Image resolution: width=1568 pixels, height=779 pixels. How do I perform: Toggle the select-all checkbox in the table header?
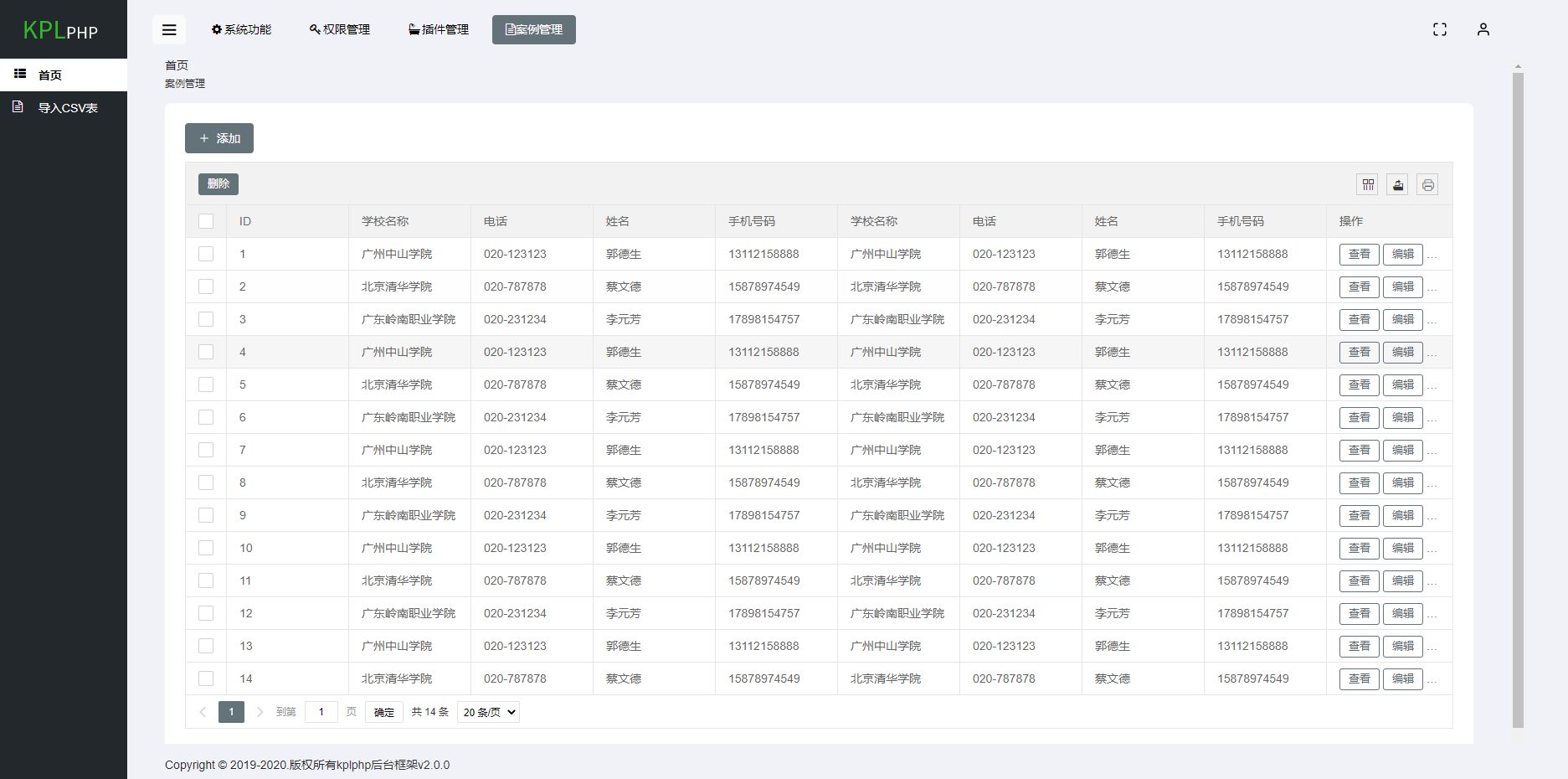tap(206, 221)
